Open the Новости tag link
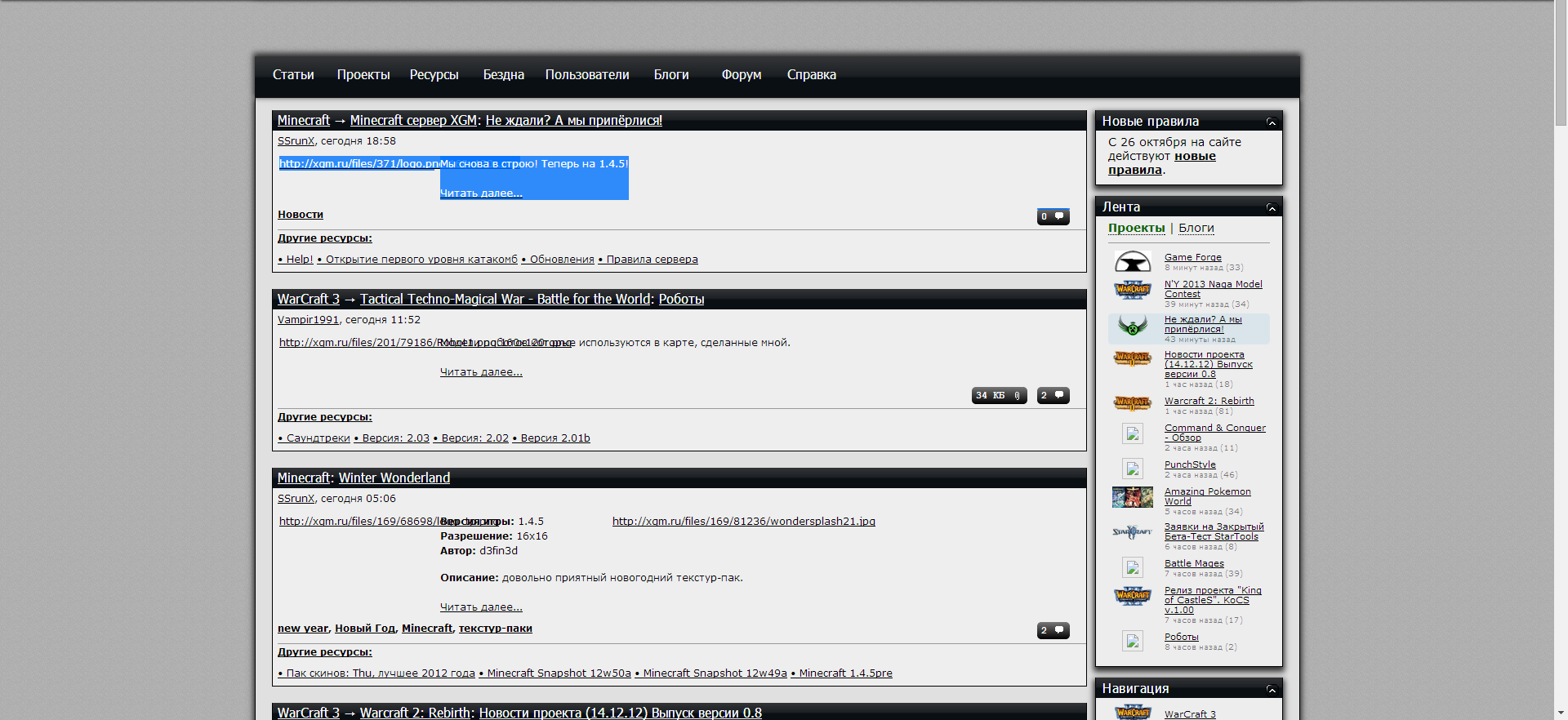The width and height of the screenshot is (1568, 720). pyautogui.click(x=301, y=215)
